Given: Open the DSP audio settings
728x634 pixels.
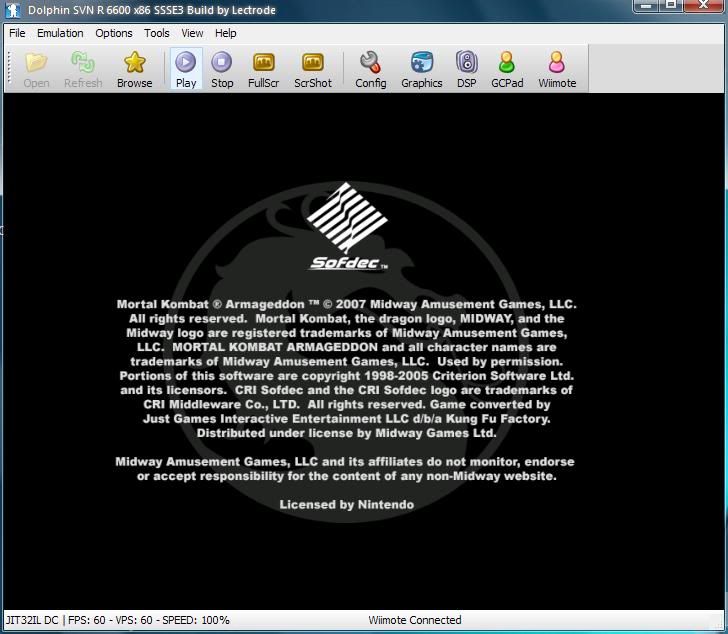Looking at the screenshot, I should 467,69.
